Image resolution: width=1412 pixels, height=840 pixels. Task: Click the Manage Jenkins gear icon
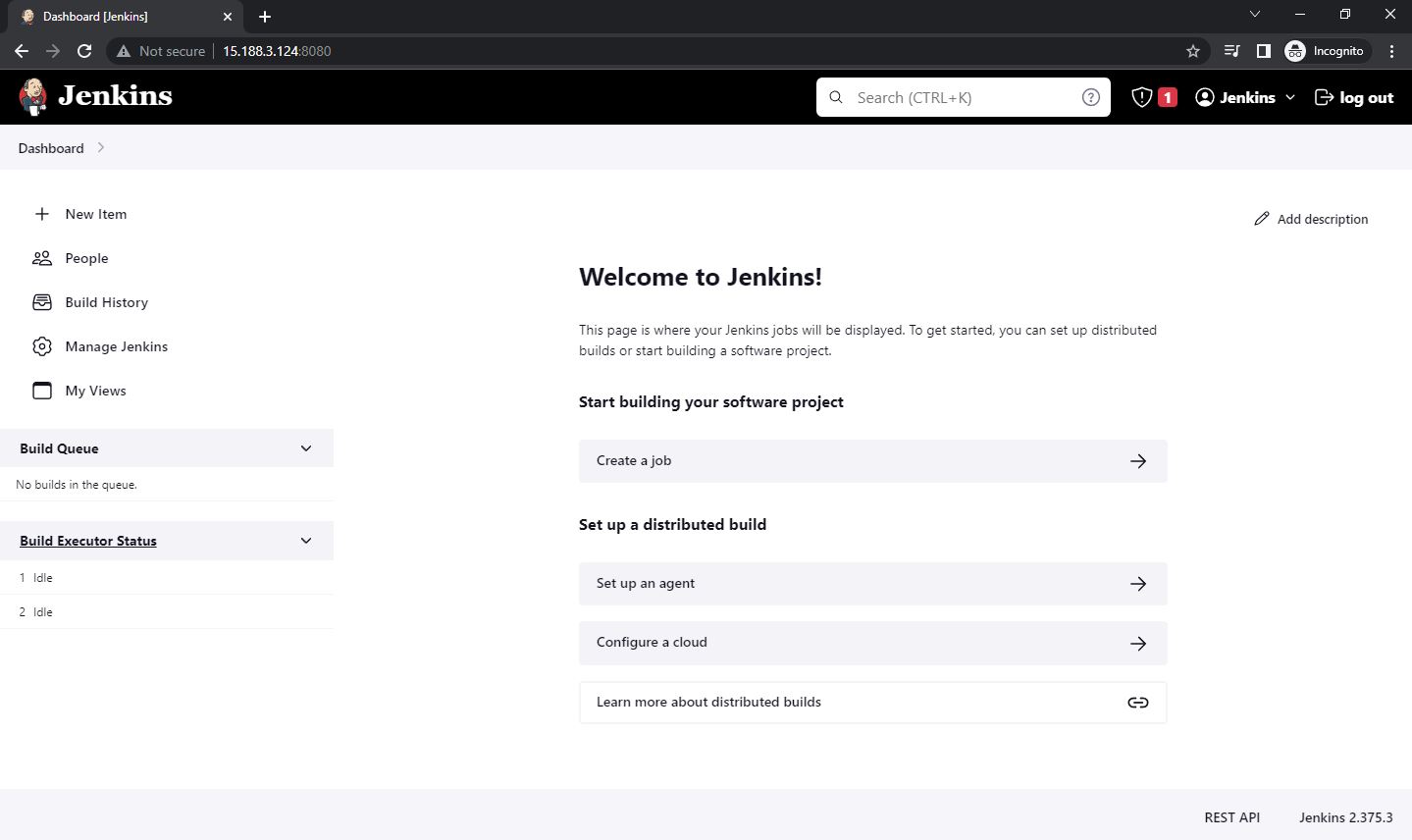[41, 346]
